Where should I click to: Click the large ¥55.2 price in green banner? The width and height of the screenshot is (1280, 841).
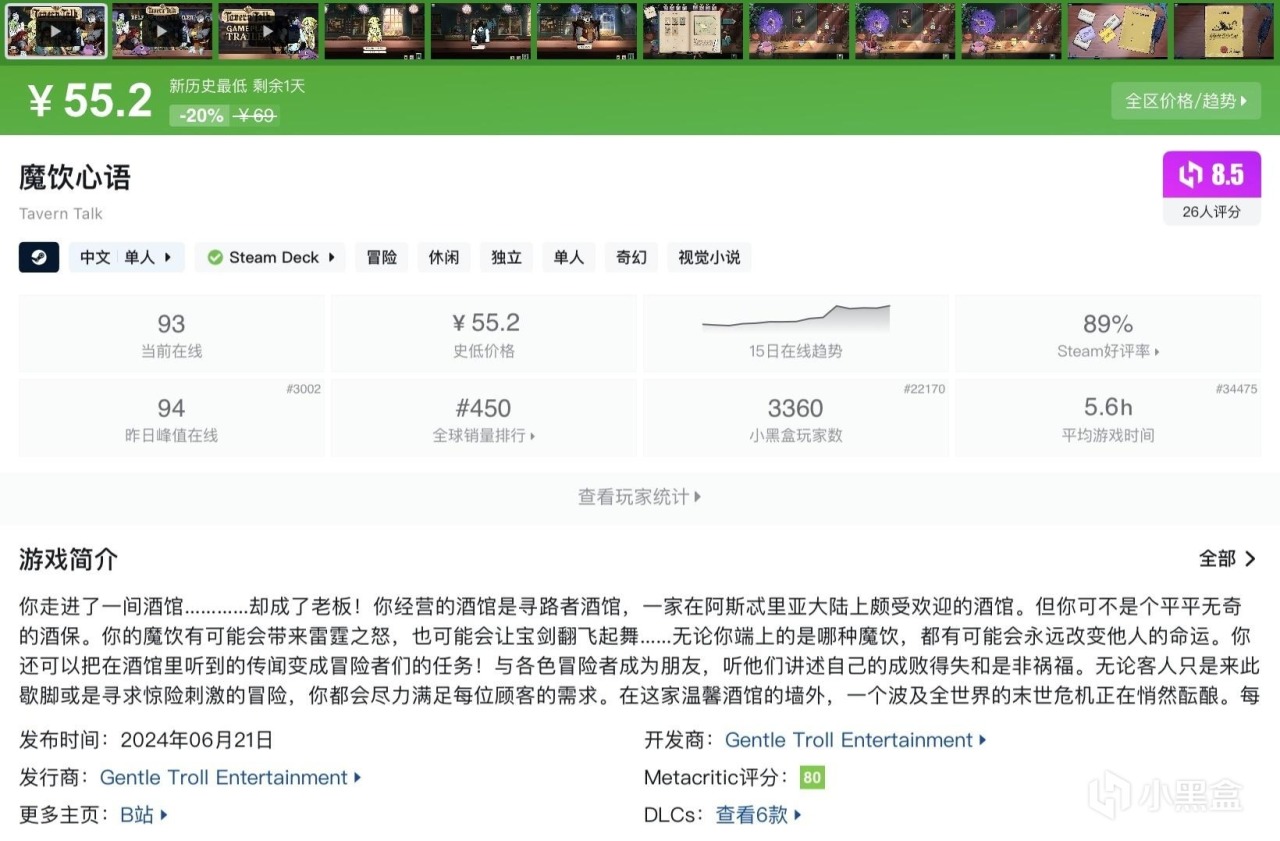[90, 100]
